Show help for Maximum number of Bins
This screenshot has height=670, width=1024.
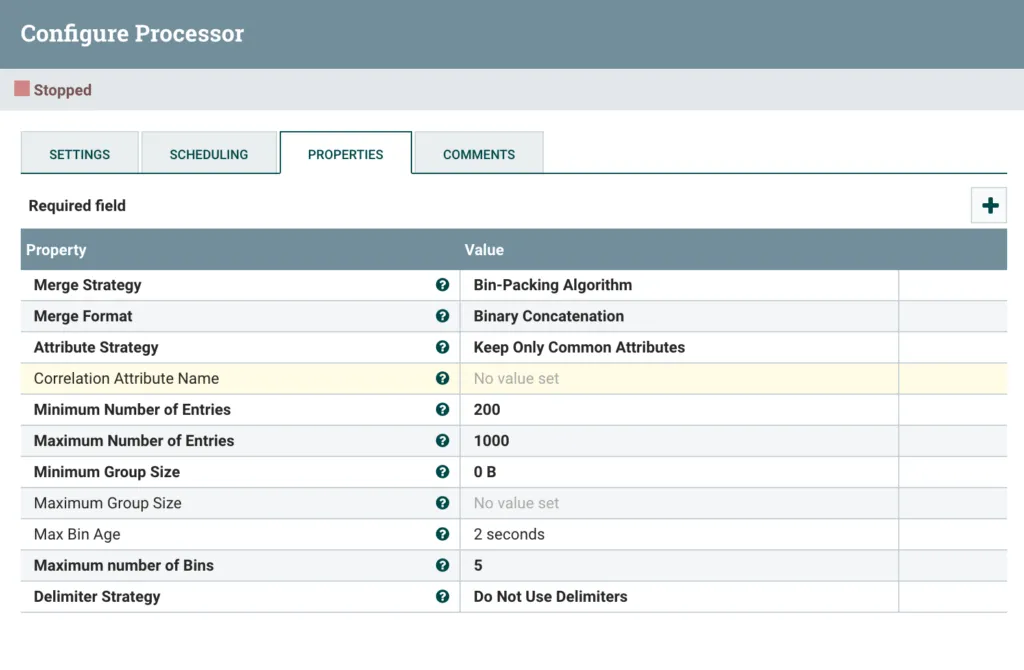[442, 565]
